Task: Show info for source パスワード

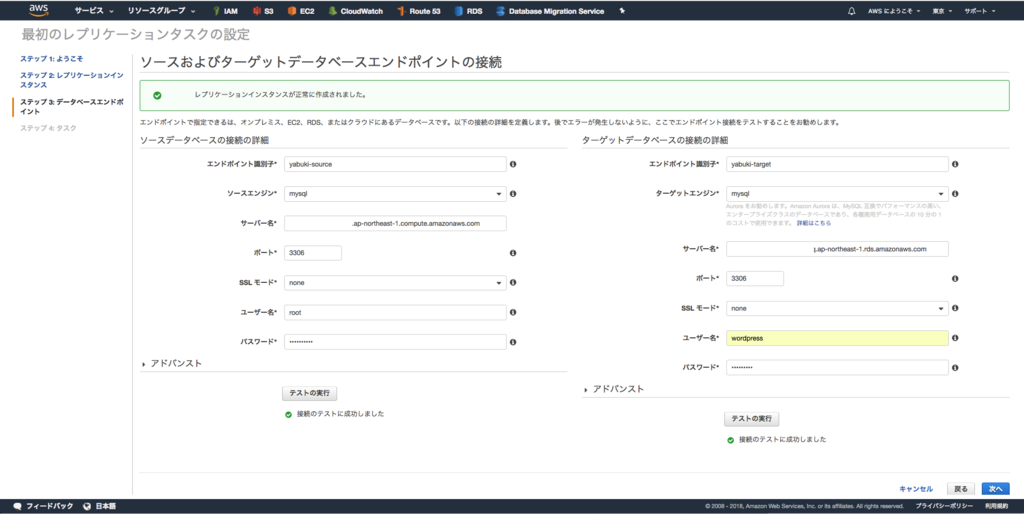Action: click(x=513, y=342)
